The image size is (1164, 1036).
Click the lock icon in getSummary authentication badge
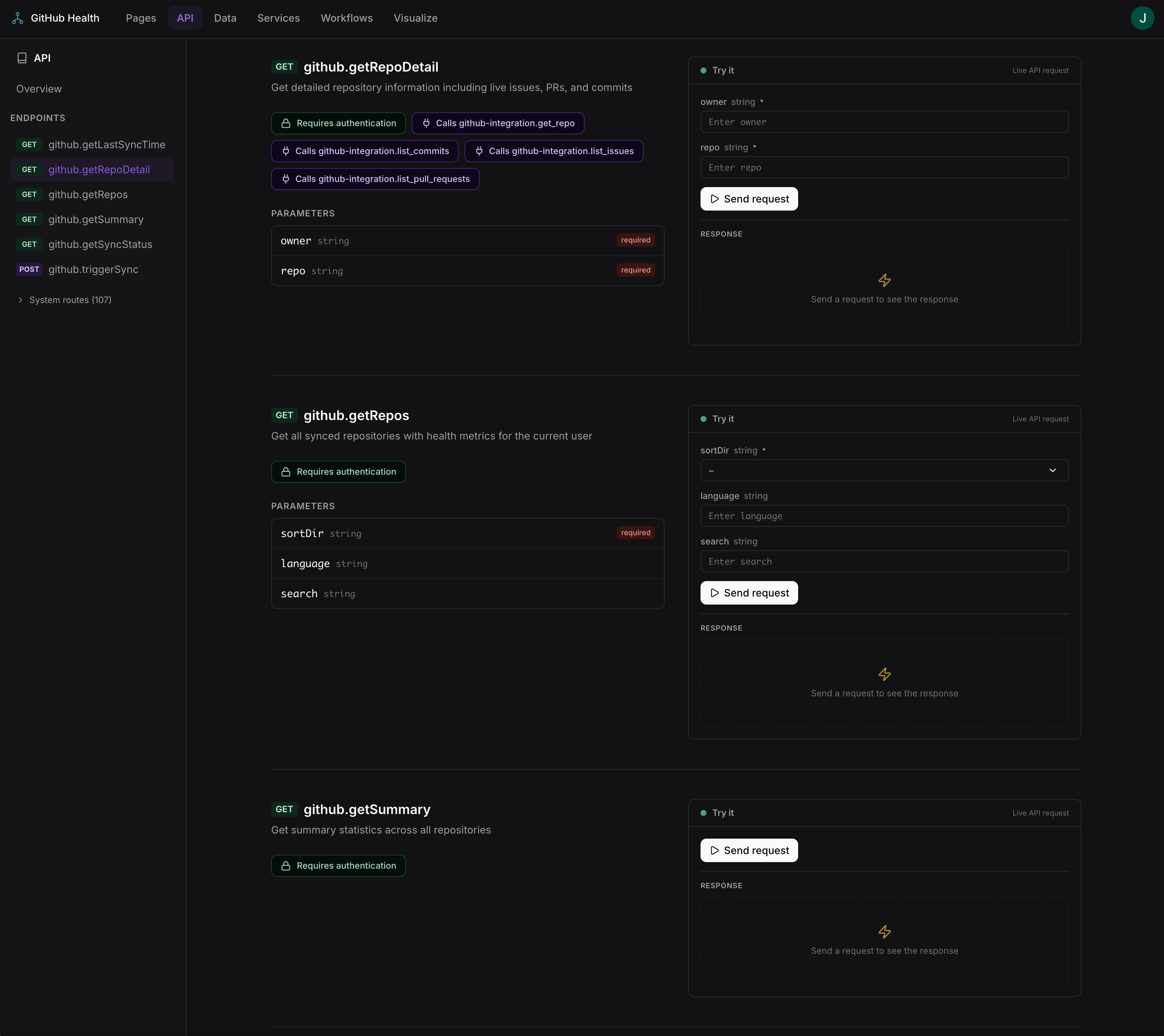[286, 866]
